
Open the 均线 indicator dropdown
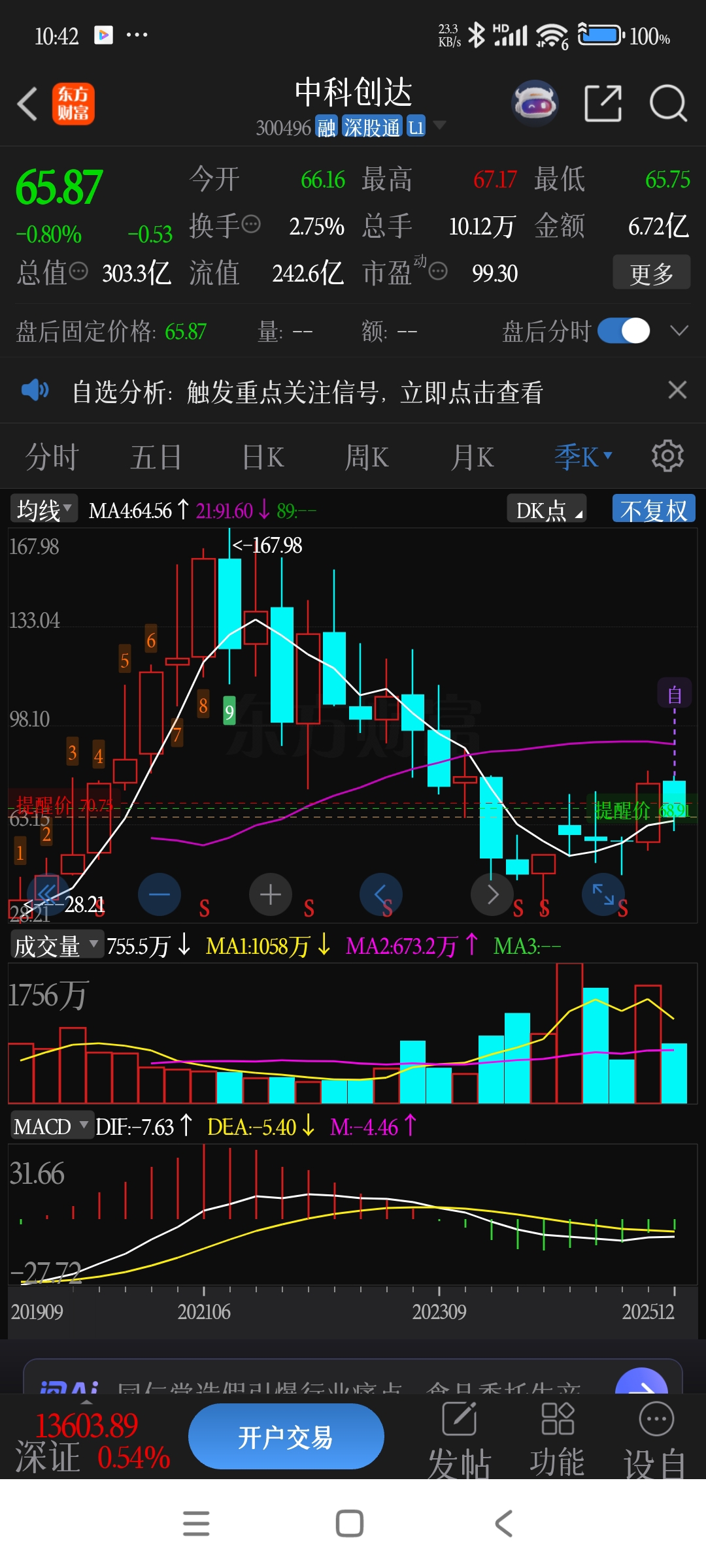click(x=44, y=509)
